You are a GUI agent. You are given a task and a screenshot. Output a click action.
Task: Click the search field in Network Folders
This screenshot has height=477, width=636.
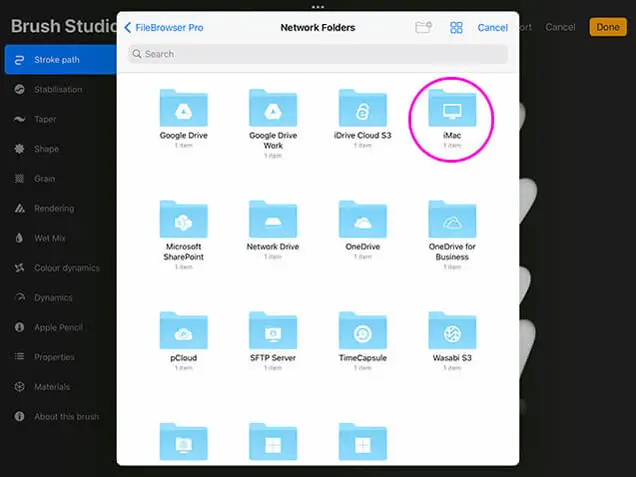click(318, 54)
